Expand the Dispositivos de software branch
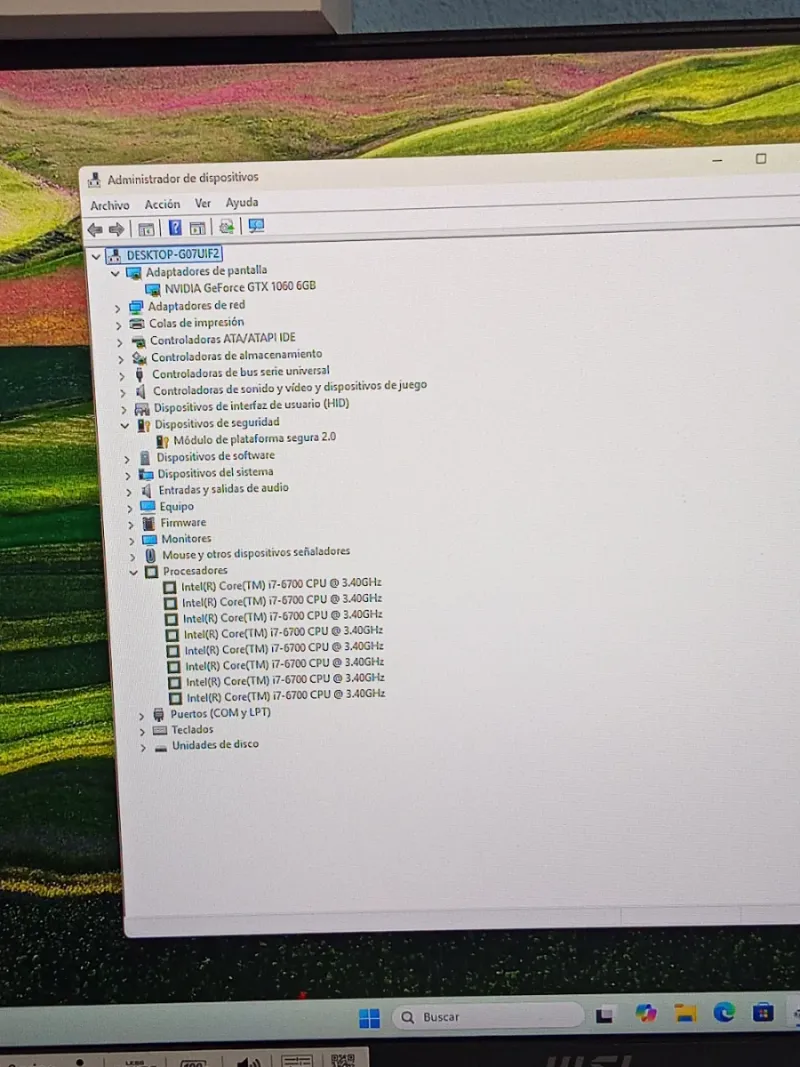 point(127,459)
